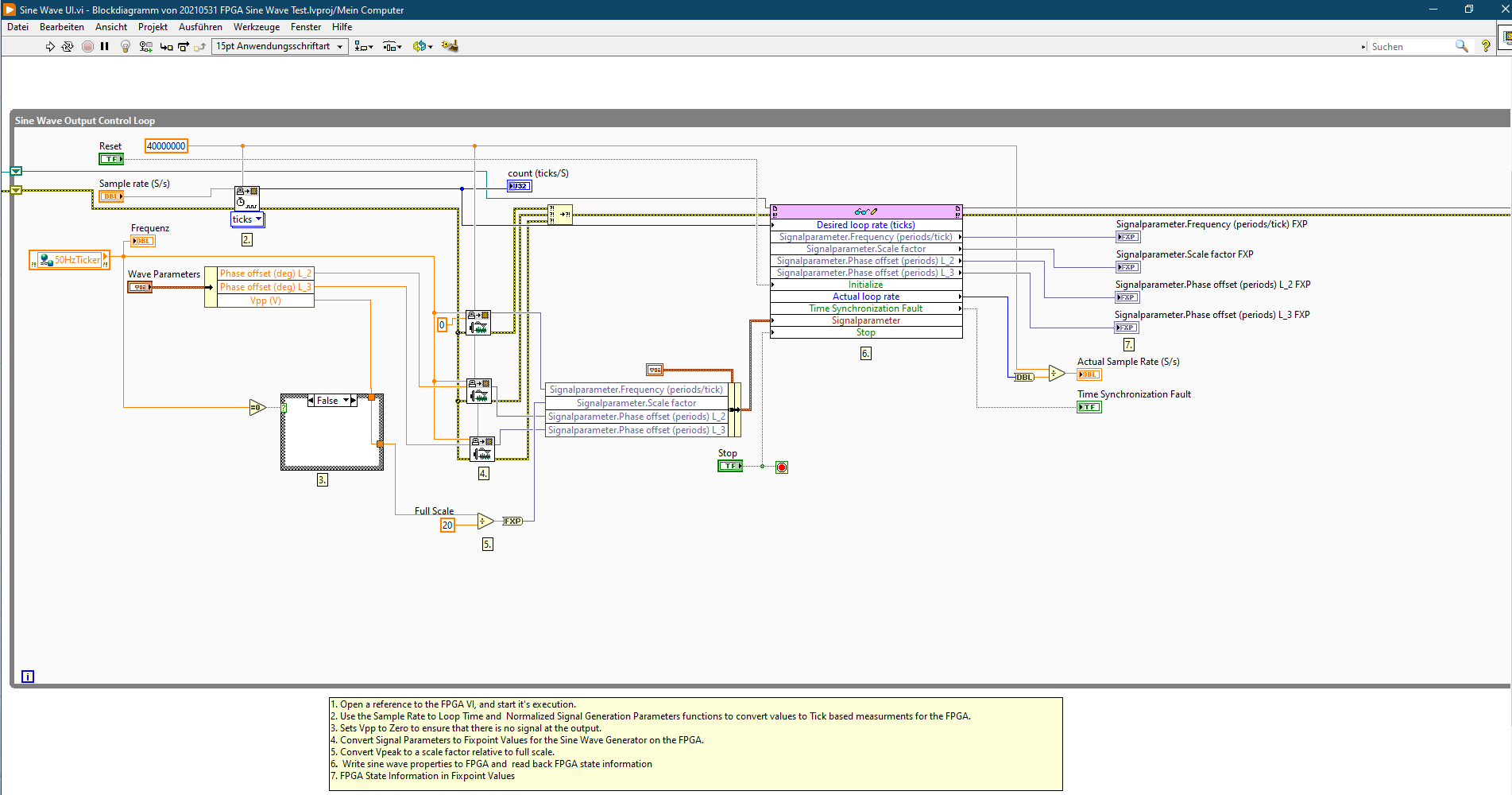Open the case structure False selector
1512x795 pixels.
click(x=345, y=401)
